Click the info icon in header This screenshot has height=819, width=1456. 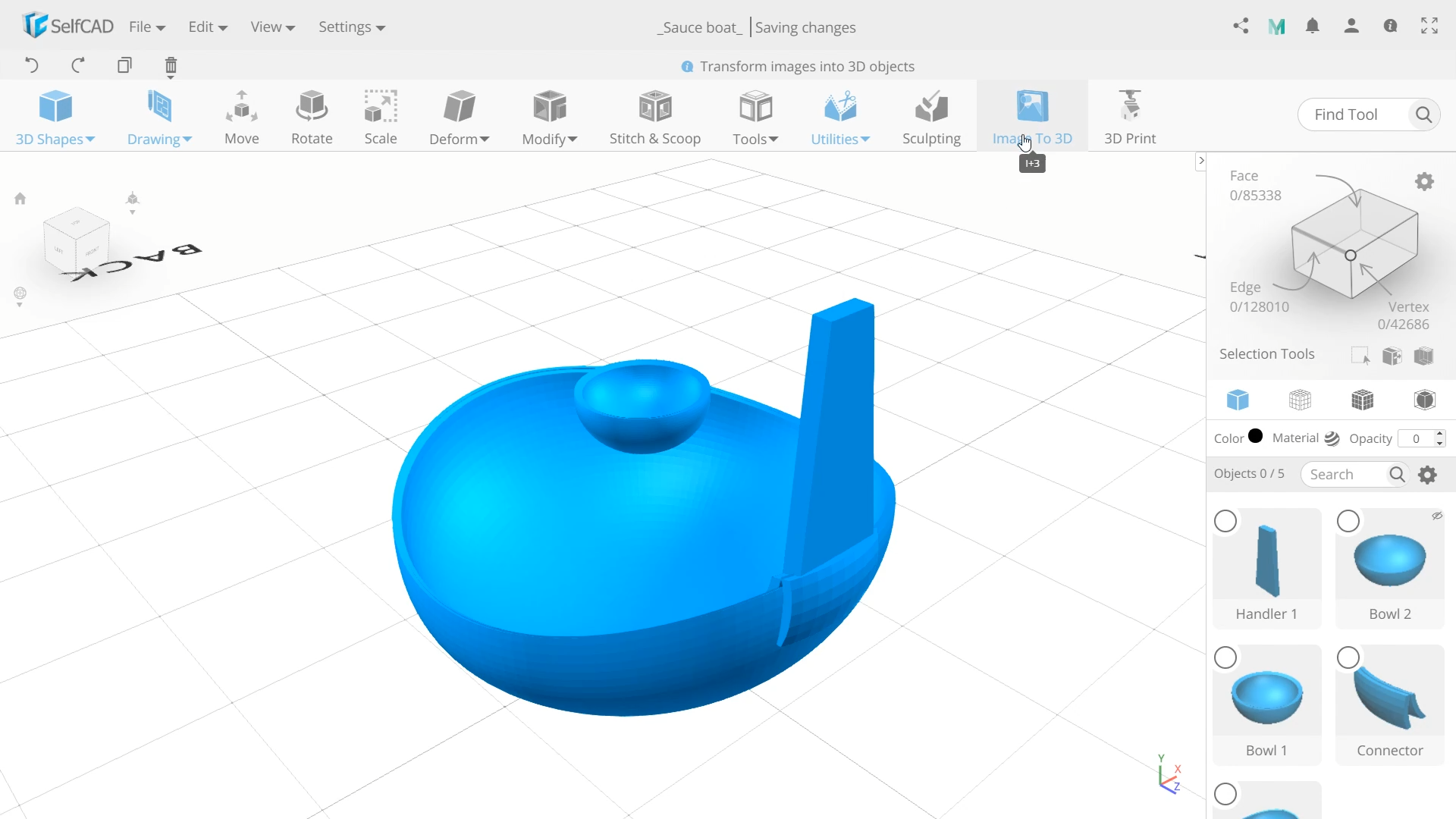point(1390,26)
